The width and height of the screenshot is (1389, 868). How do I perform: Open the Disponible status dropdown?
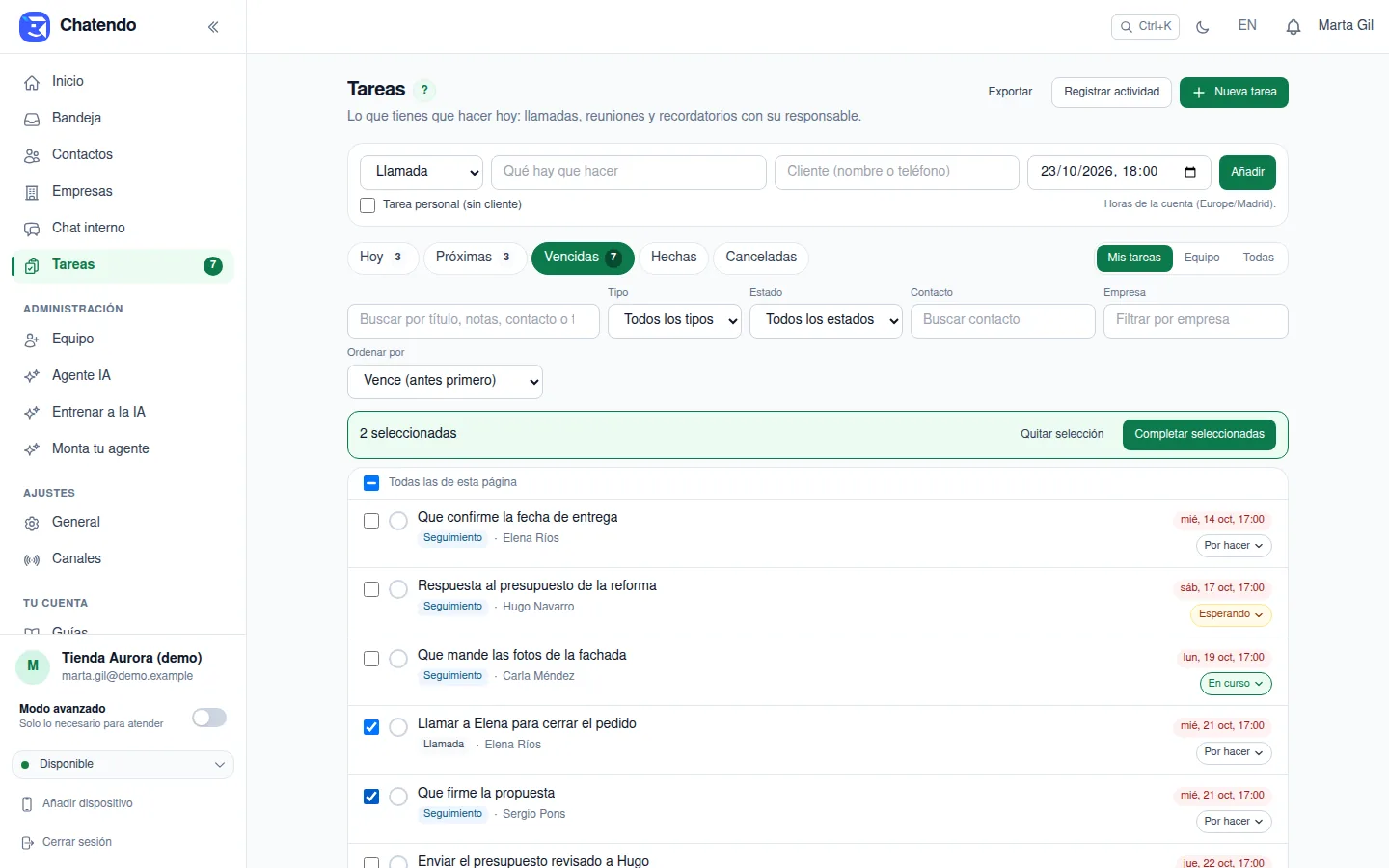point(123,765)
